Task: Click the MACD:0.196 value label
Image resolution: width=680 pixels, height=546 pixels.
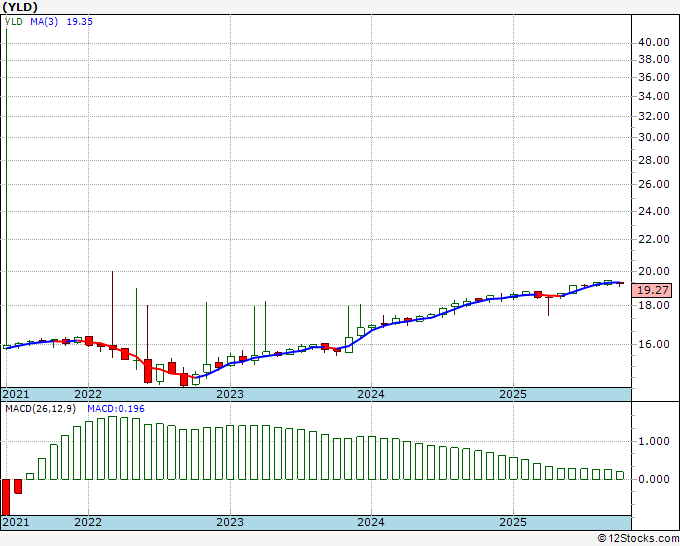Action: coord(116,409)
